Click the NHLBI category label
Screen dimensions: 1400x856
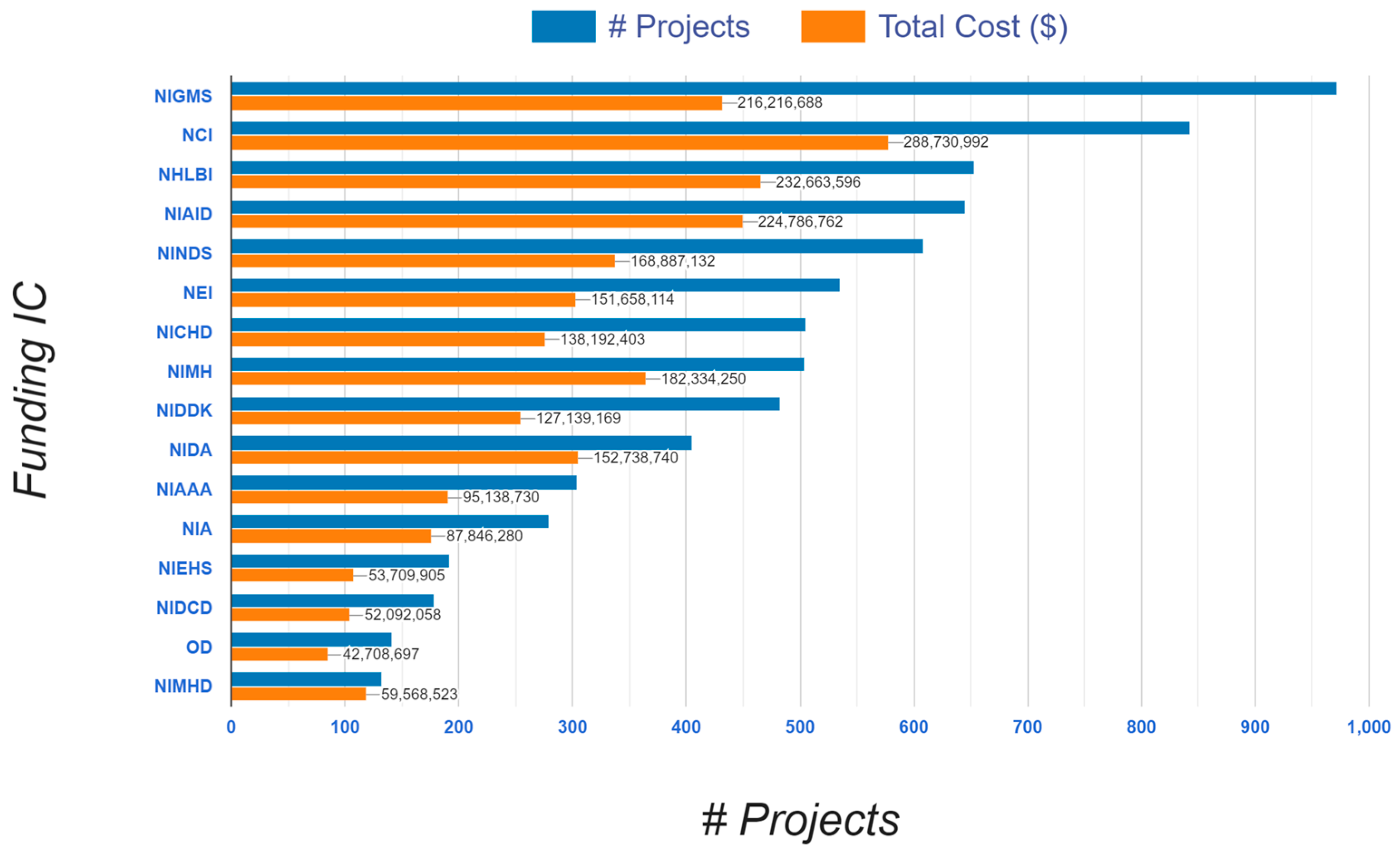click(185, 175)
